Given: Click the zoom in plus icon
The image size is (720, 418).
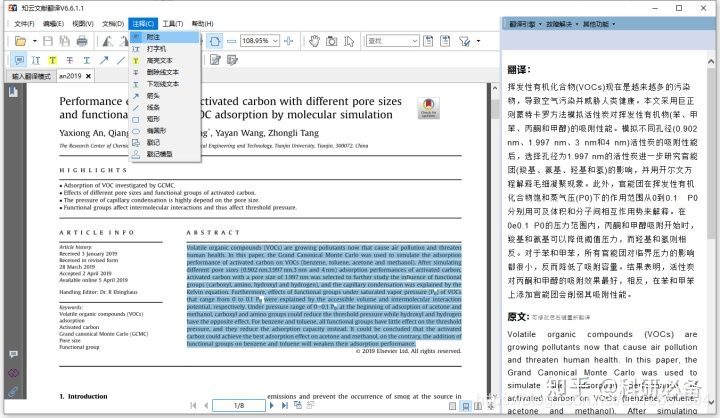Looking at the screenshot, I should pos(289,41).
